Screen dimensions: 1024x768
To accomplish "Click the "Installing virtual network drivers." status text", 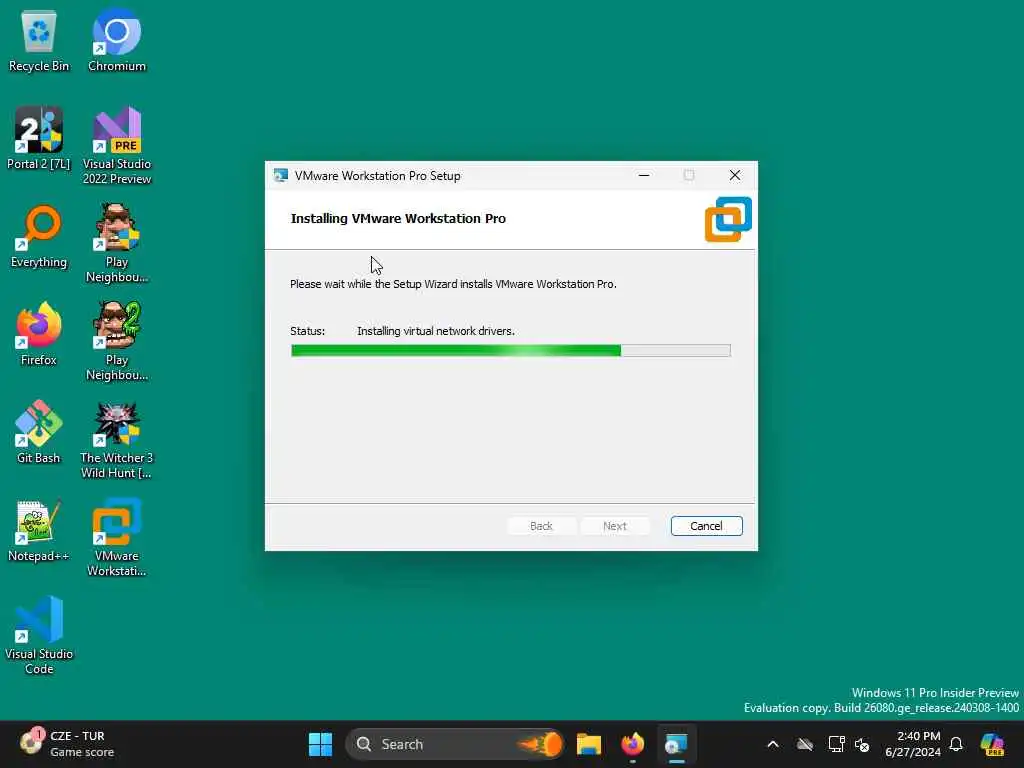I will coord(436,331).
